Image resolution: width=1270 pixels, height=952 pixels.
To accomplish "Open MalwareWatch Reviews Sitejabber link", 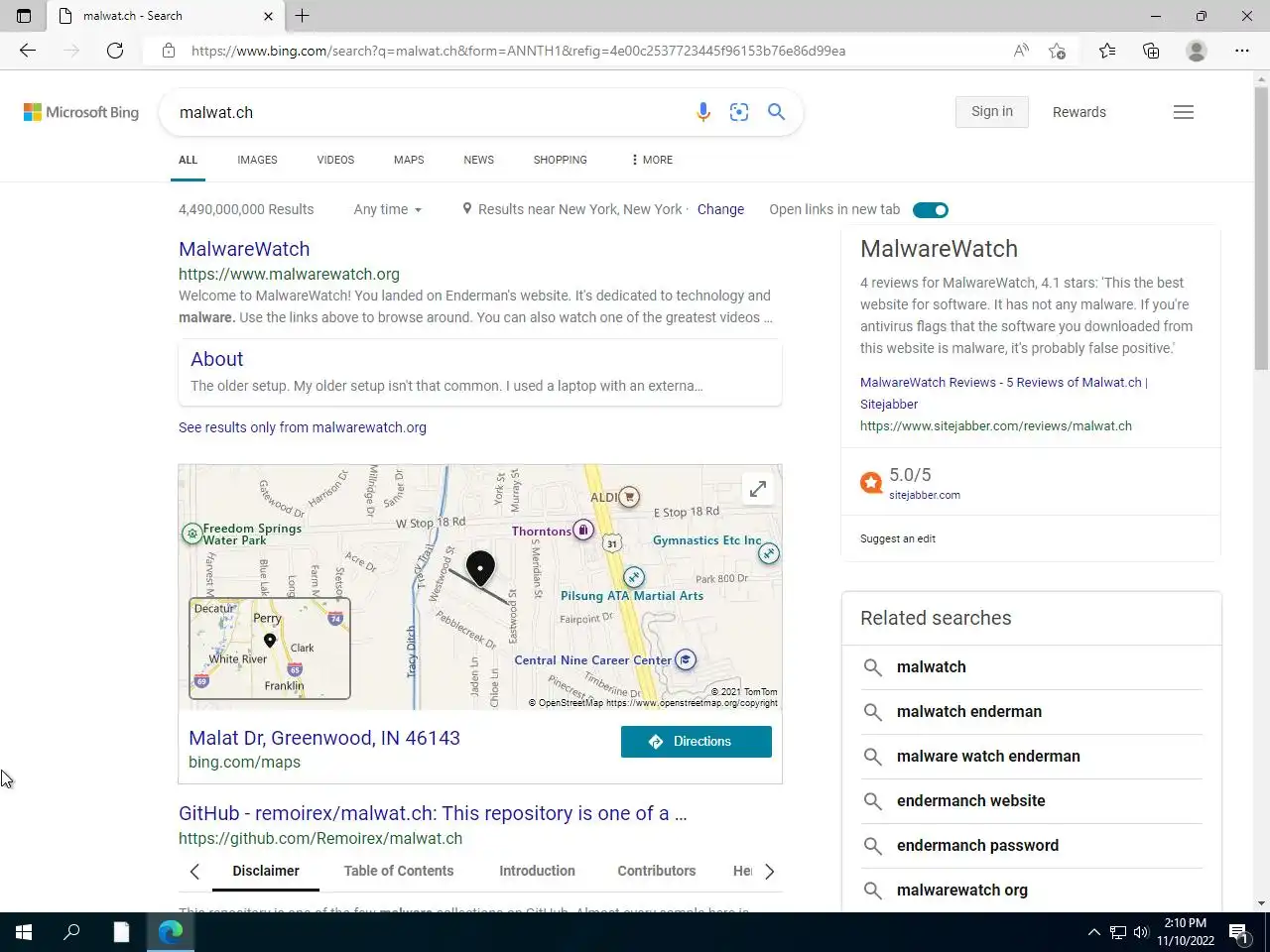I will (1003, 393).
